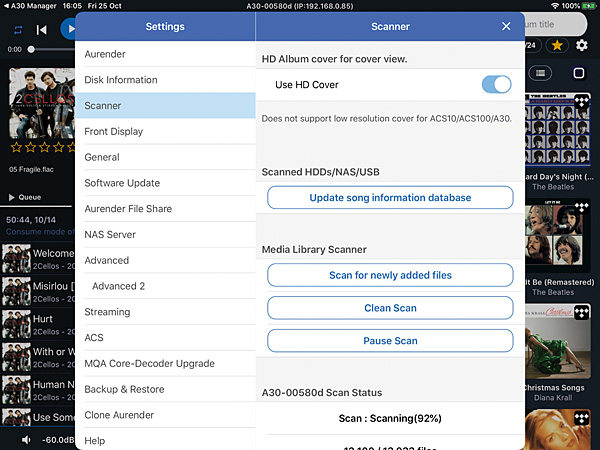600x450 pixels.
Task: Click the Pause Scan button
Action: [390, 341]
